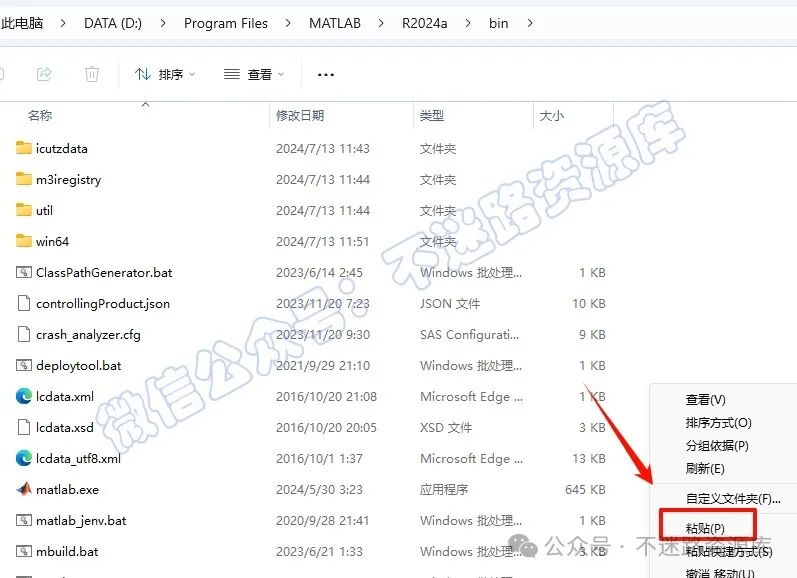Choose 自定义文件夹(F)... in the context menu
The height and width of the screenshot is (578, 797).
733,499
